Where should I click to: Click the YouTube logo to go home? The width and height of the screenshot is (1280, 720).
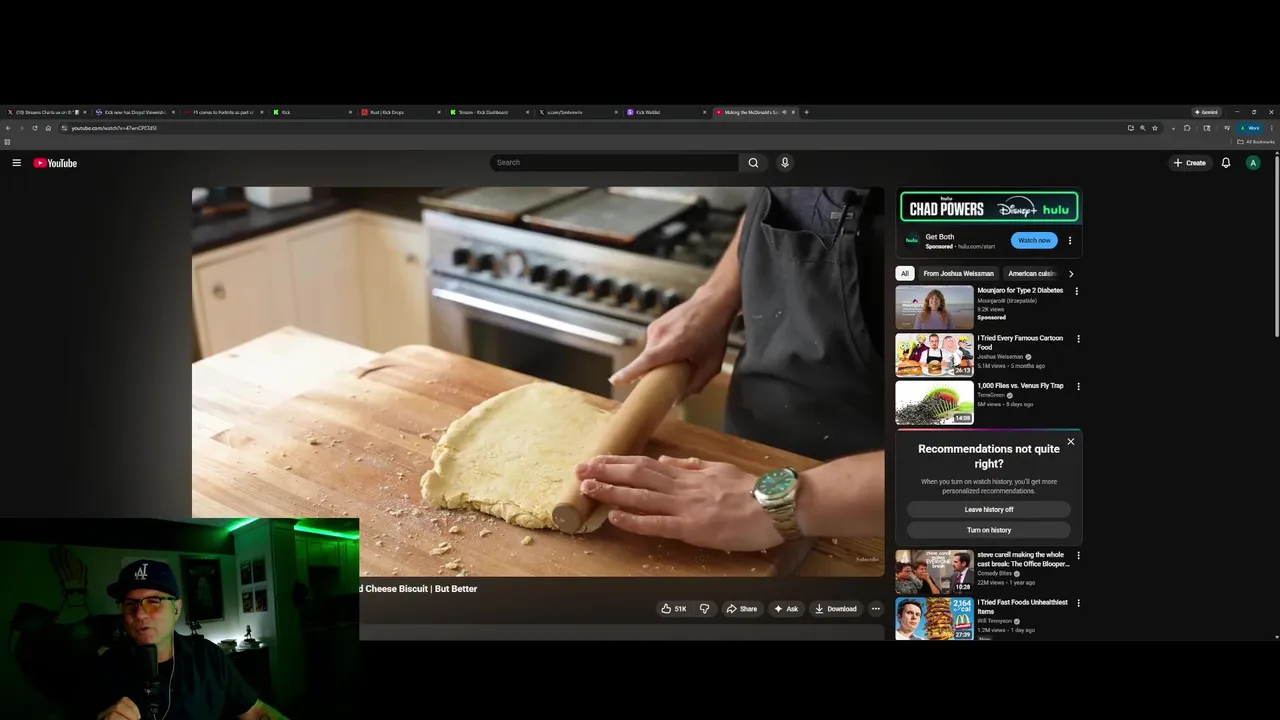pos(55,163)
